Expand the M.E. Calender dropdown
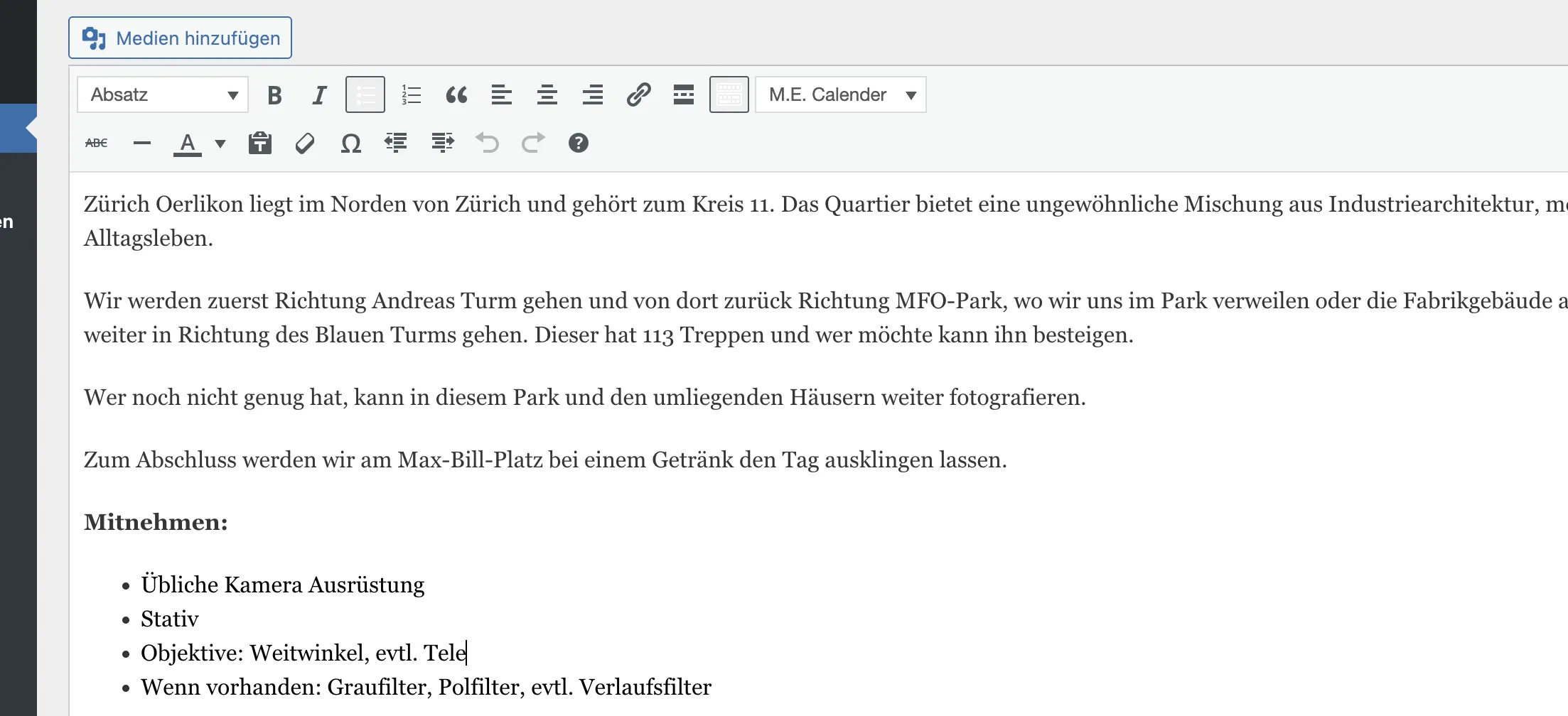This screenshot has height=716, width=1568. pyautogui.click(x=841, y=94)
